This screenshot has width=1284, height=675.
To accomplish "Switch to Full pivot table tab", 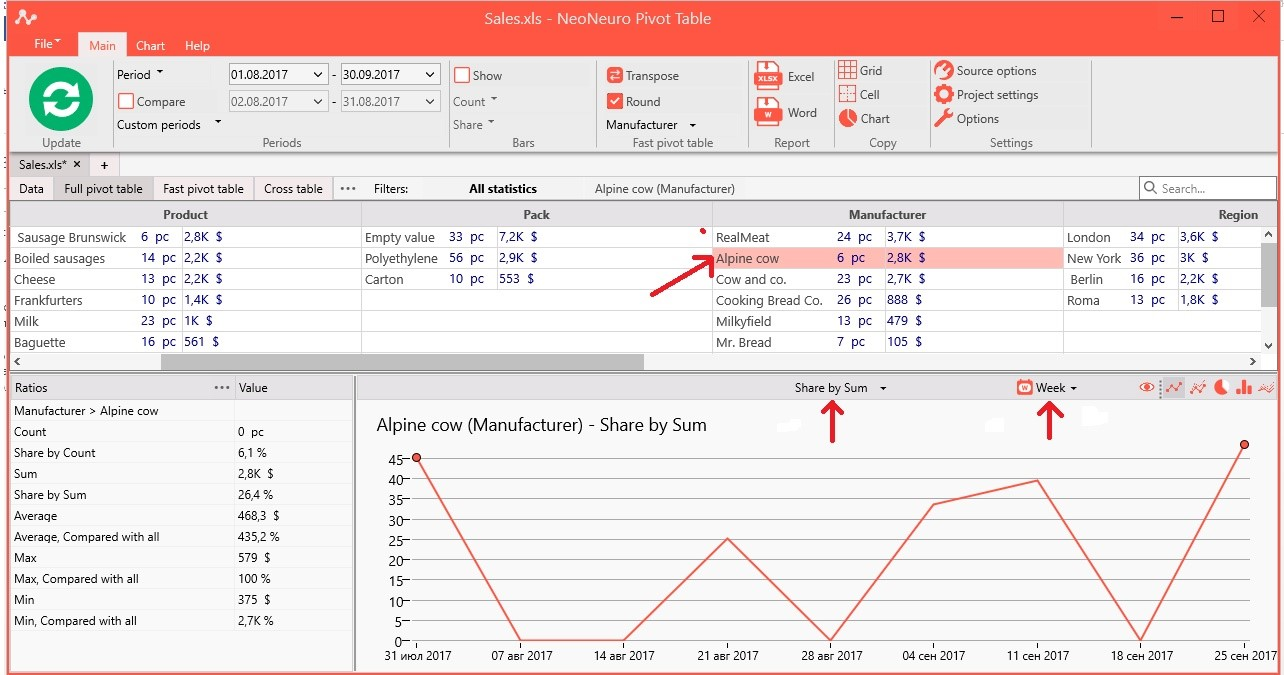I will 103,188.
